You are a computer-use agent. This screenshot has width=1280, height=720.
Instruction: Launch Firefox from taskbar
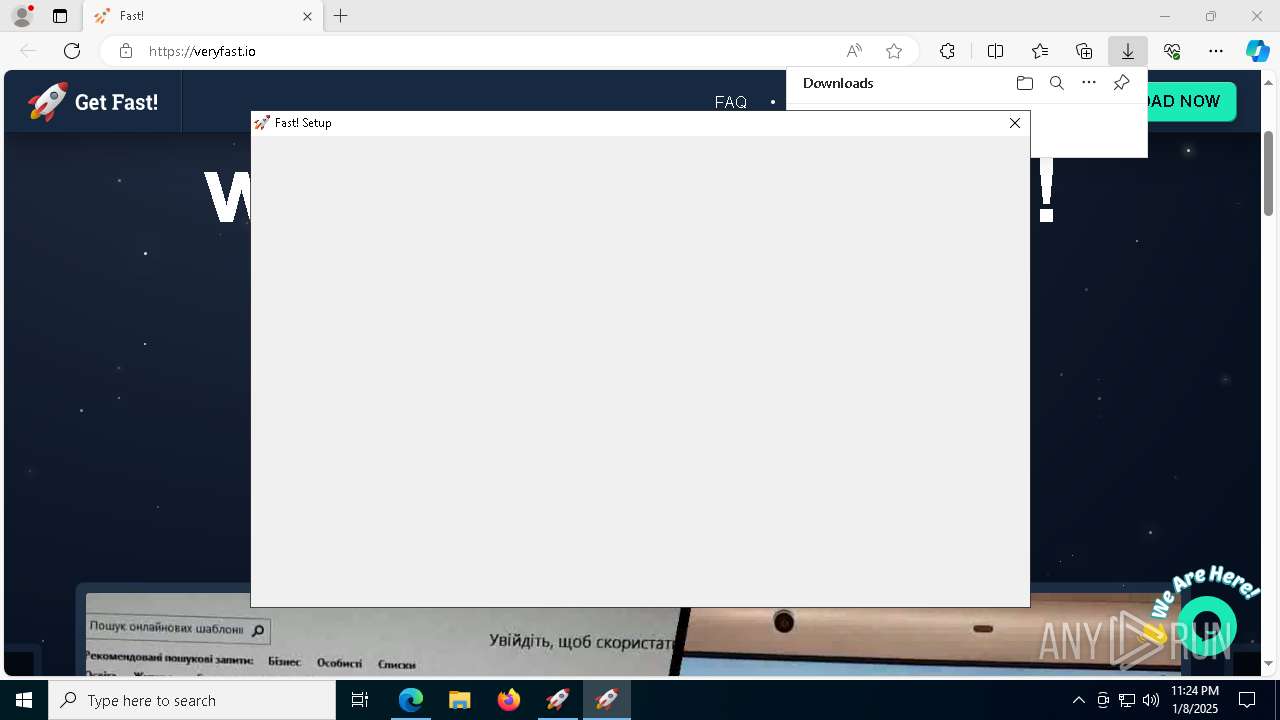(509, 700)
